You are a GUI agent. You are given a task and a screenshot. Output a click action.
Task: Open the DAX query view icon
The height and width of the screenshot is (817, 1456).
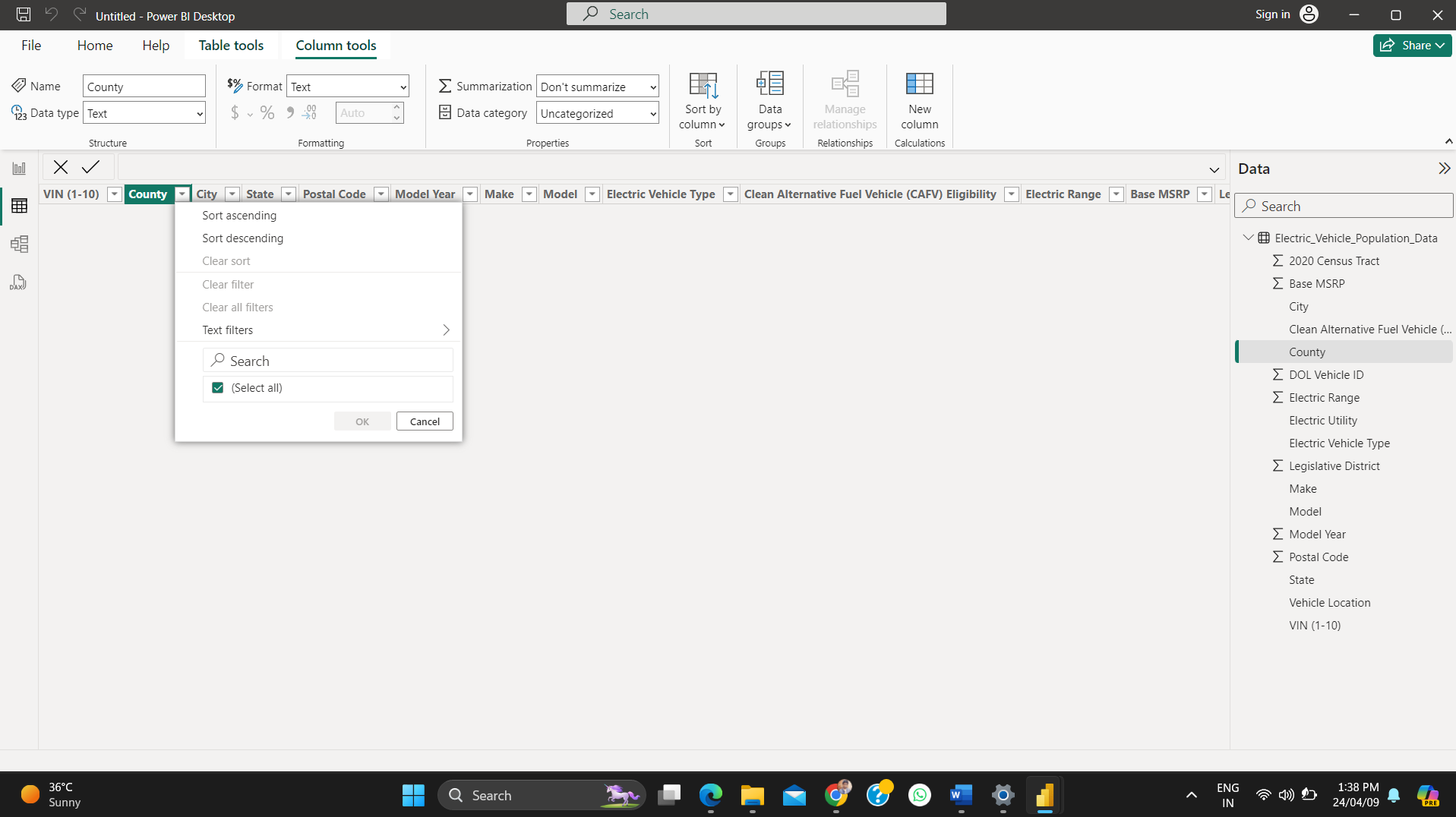(x=19, y=282)
